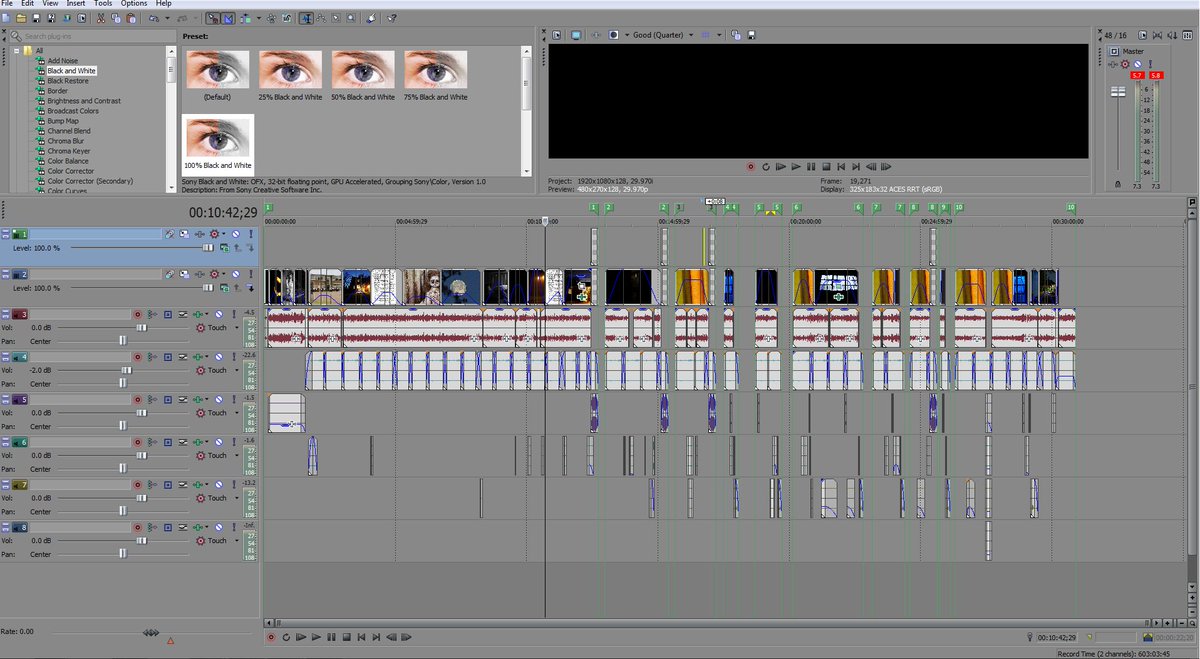Click the Search plug-ins input field

[95, 36]
